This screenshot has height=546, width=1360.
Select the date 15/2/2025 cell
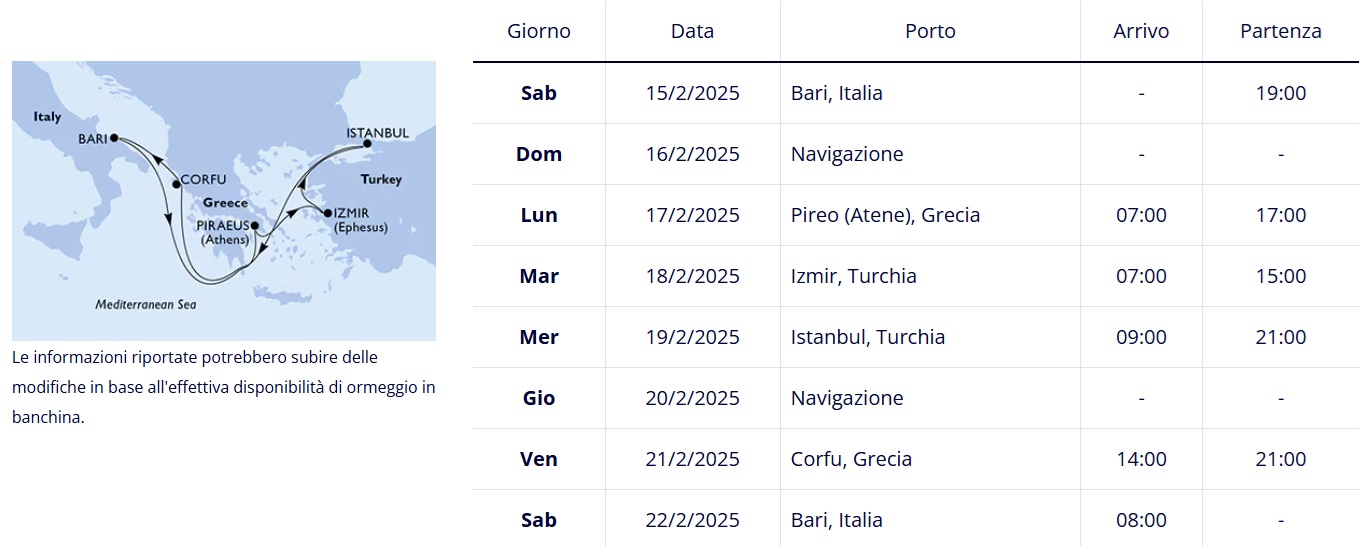(692, 93)
